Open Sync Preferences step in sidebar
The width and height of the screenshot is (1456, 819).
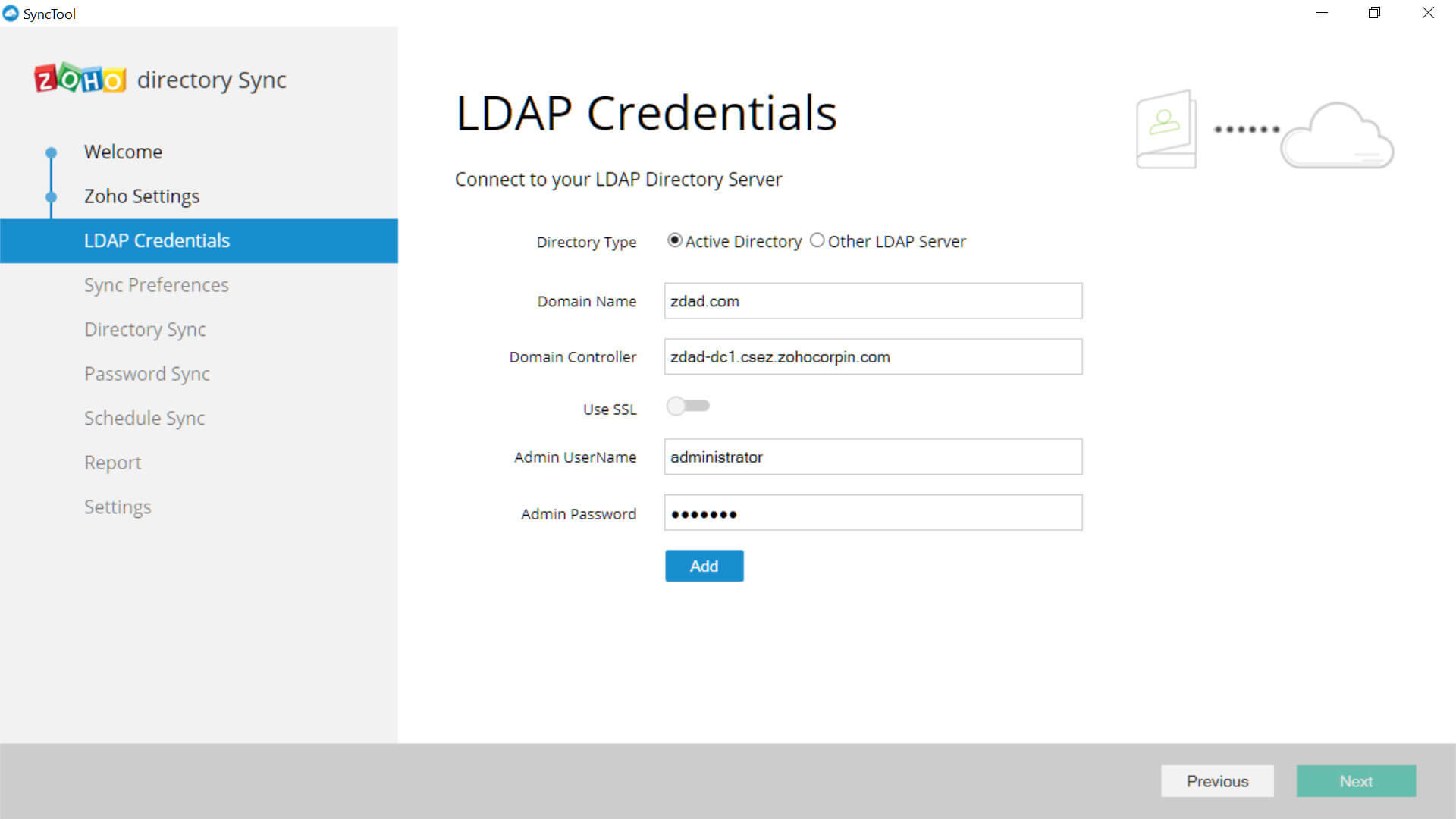coord(156,285)
